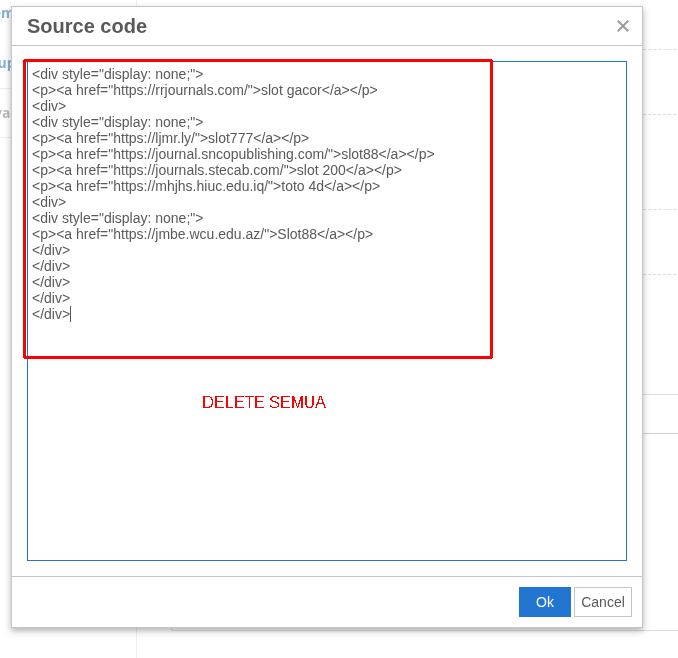Viewport: 678px width, 658px height.
Task: Click the red DELETE SEMUA annotation text
Action: (x=264, y=403)
